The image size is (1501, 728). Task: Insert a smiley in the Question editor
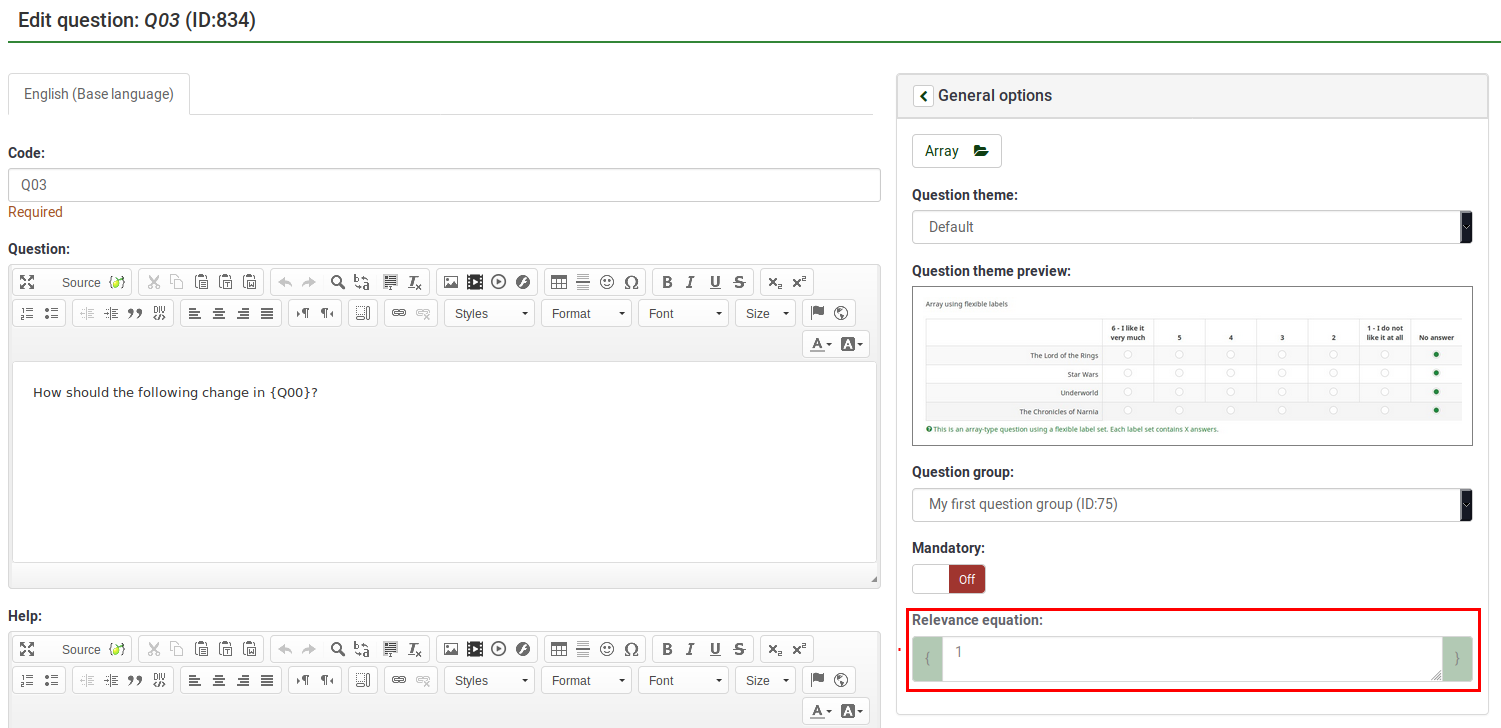coord(607,283)
